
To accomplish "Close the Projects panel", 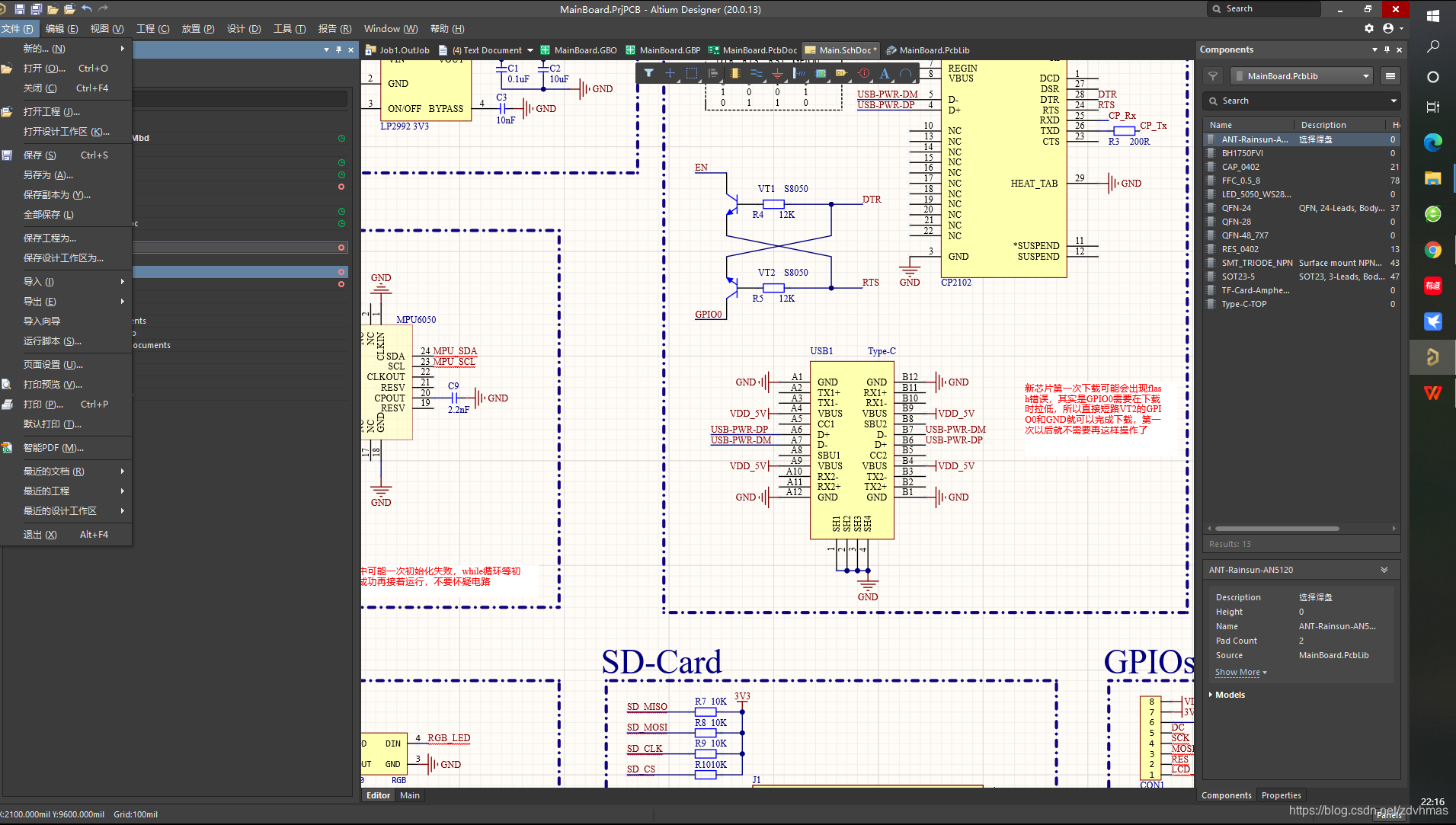I will coord(350,50).
